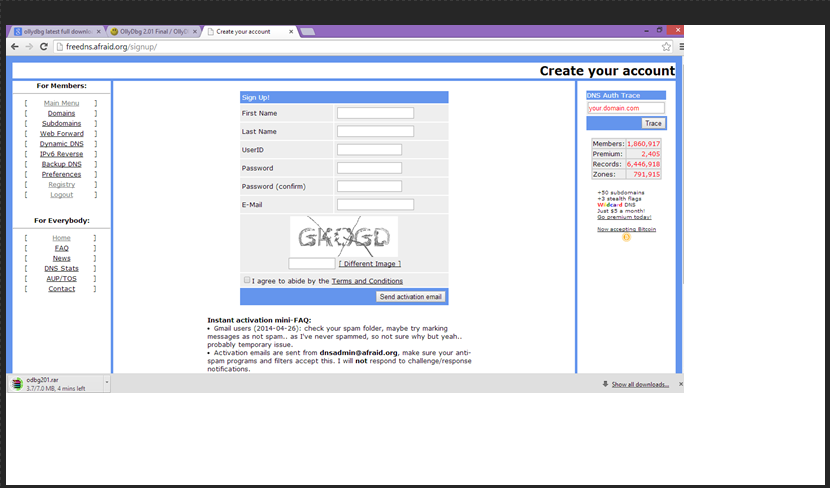Screen dimensions: 830x488
Task: Click the Zones count 791,915
Action: tap(646, 174)
